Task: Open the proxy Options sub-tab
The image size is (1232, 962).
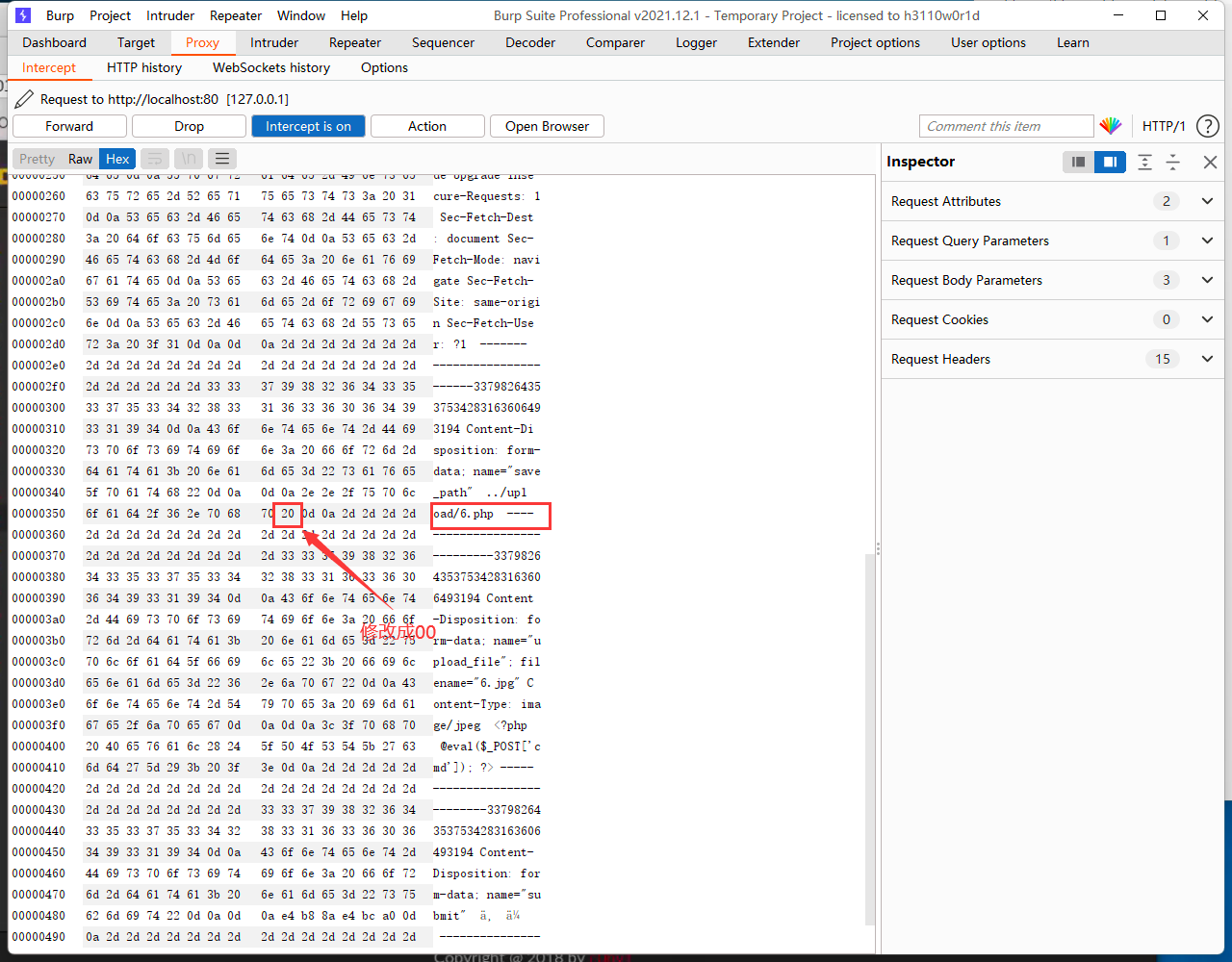Action: pos(385,67)
